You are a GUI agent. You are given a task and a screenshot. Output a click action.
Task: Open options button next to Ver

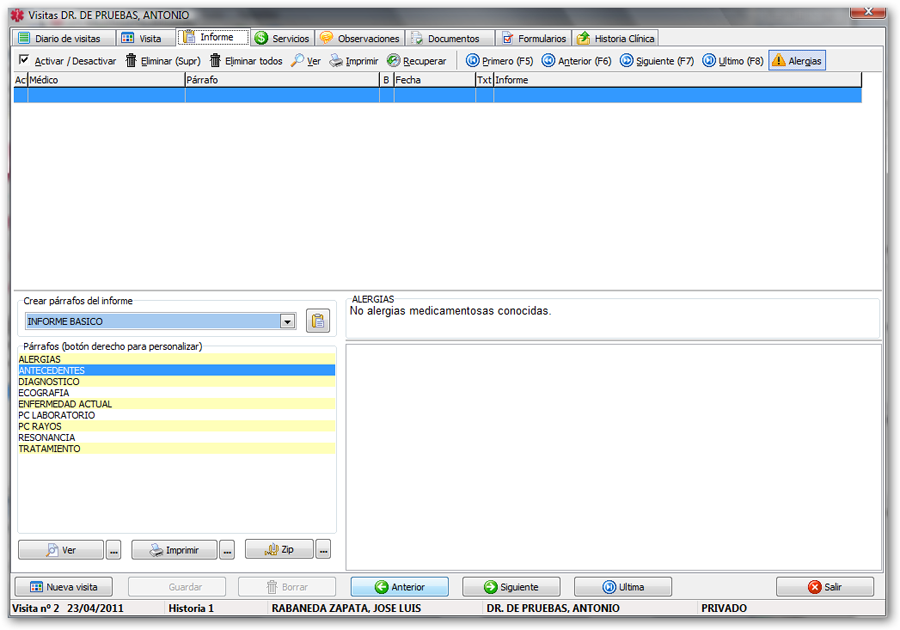click(114, 550)
